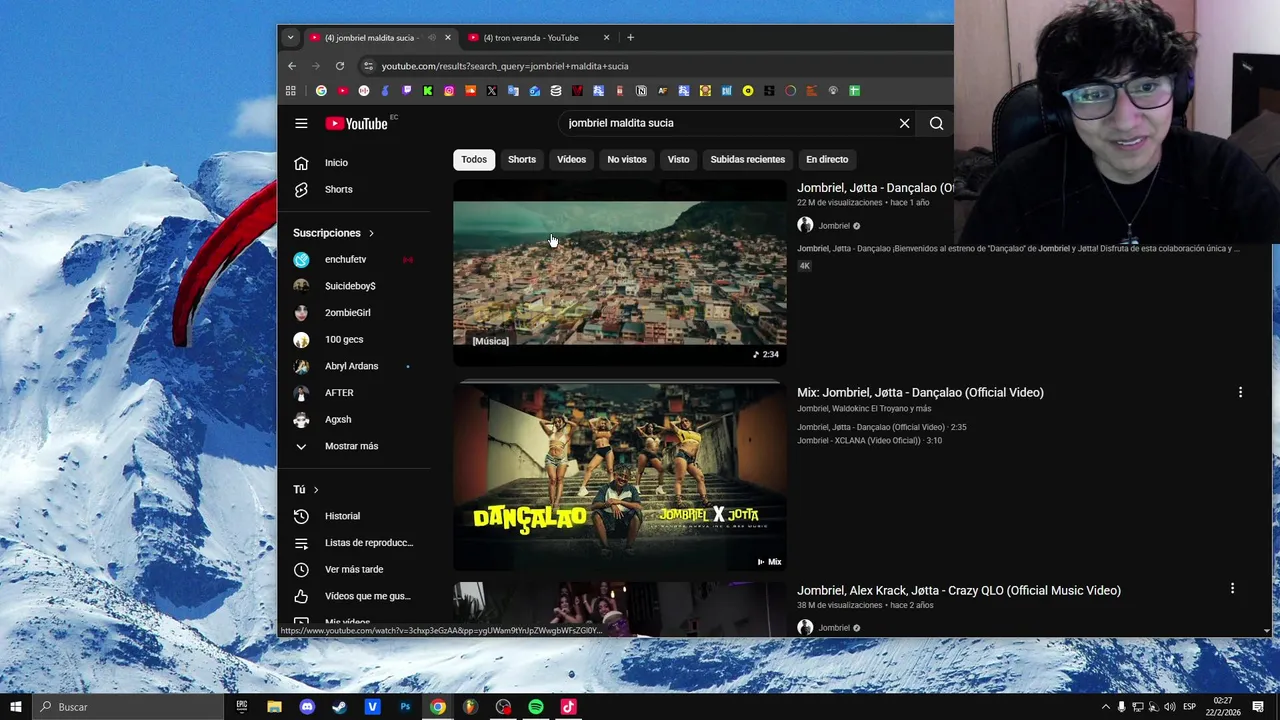Open Spotify from the taskbar
The image size is (1280, 720).
click(x=536, y=707)
